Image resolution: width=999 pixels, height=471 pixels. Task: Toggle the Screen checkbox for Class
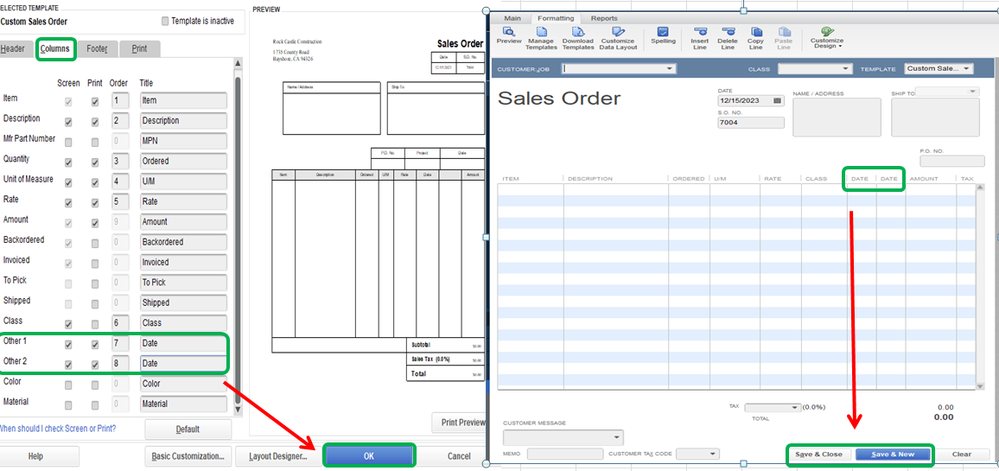pos(69,324)
